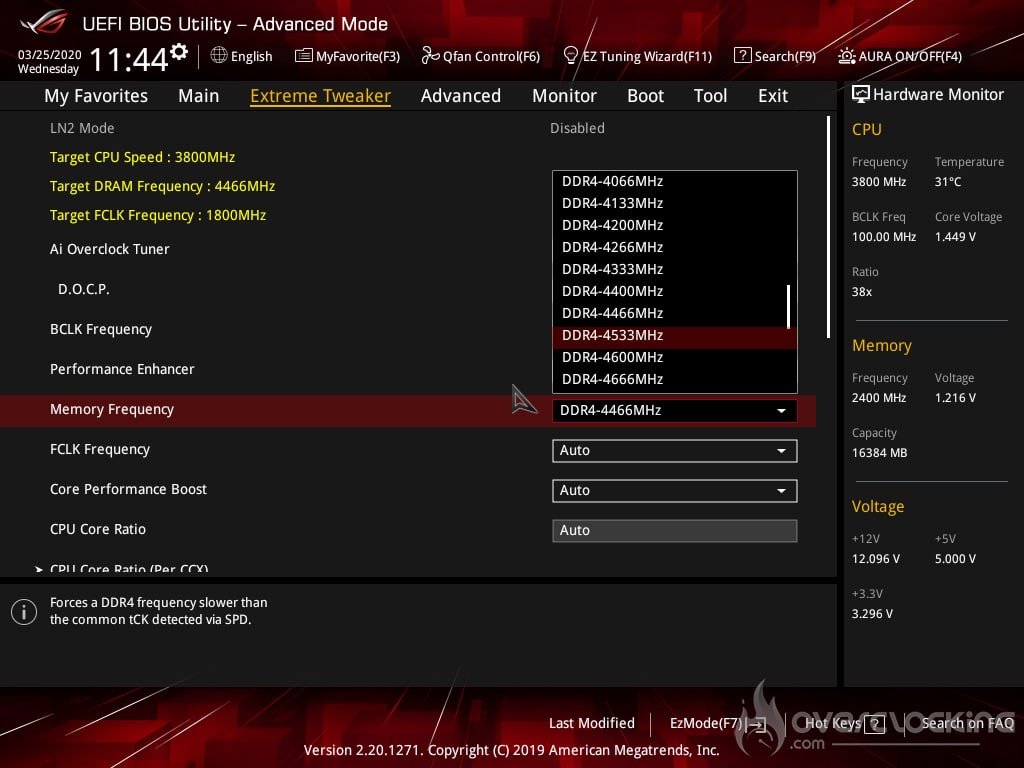This screenshot has width=1024, height=768.
Task: Click the FCLK Frequency label
Action: pyautogui.click(x=100, y=449)
